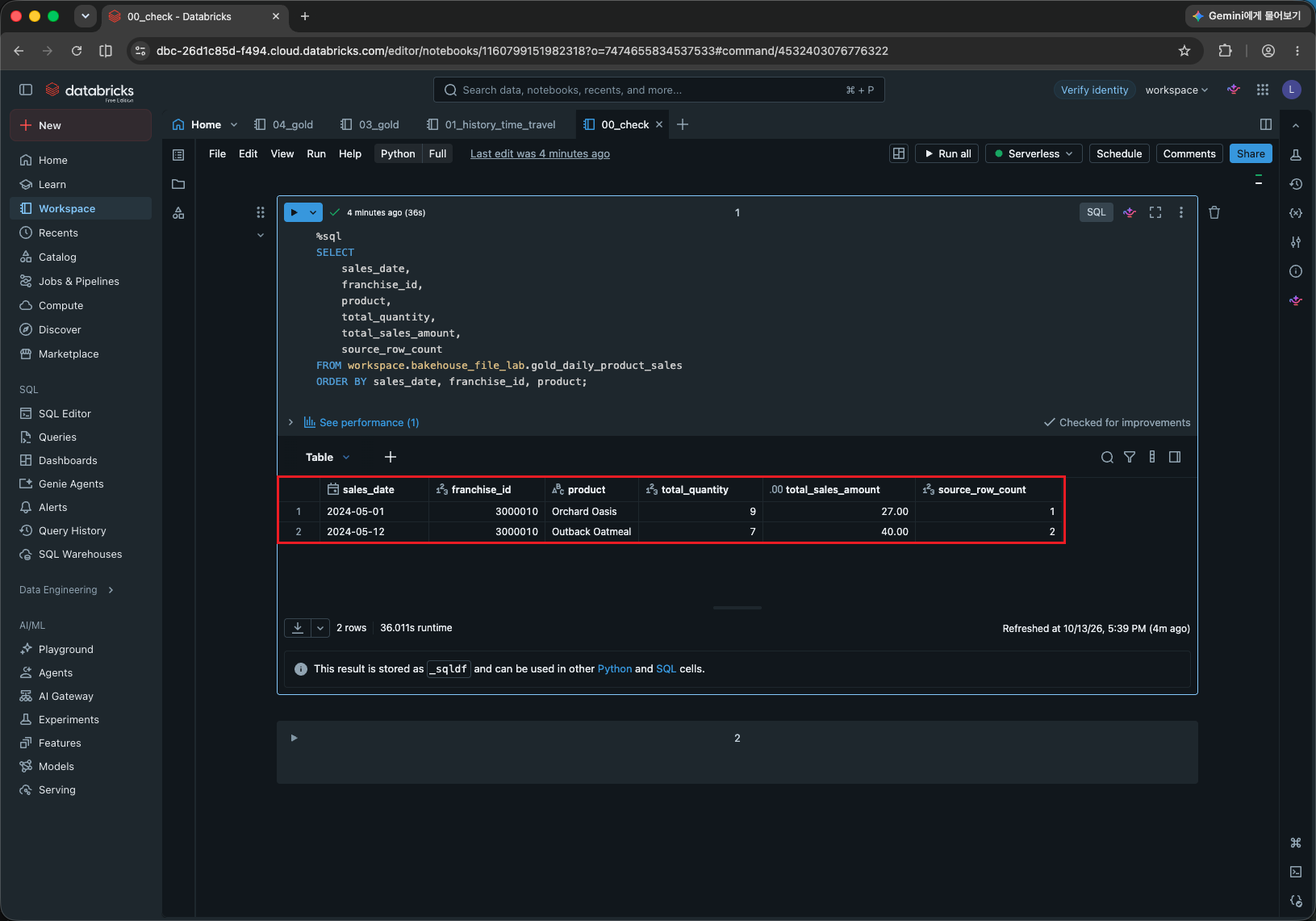Open the Run menu
1316x921 pixels.
click(316, 153)
